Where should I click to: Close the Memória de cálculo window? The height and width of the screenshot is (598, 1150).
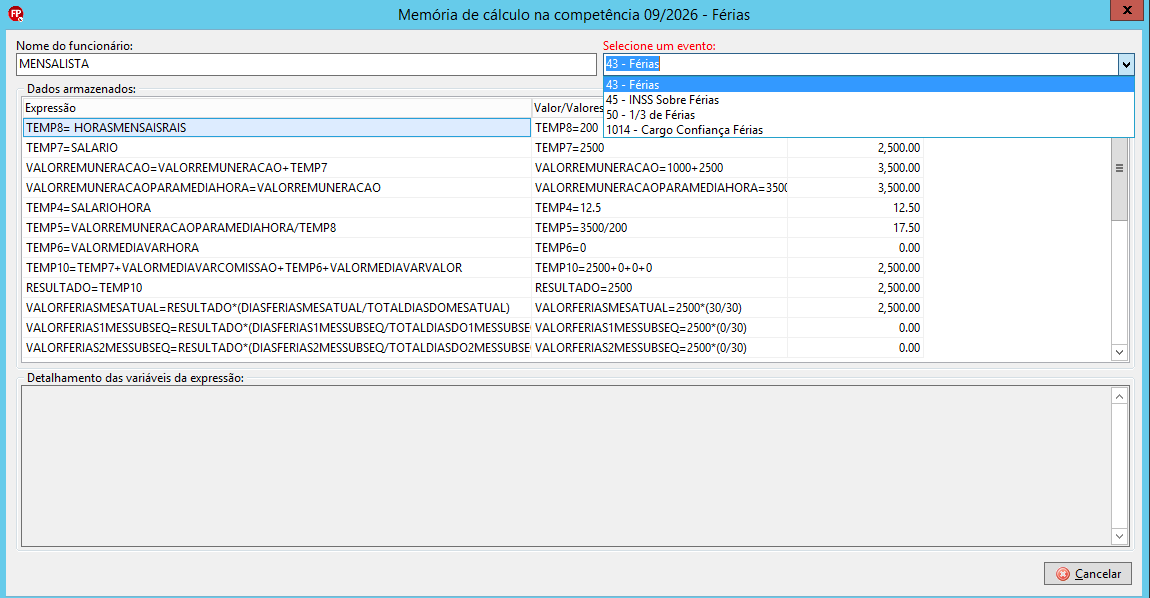point(1126,10)
